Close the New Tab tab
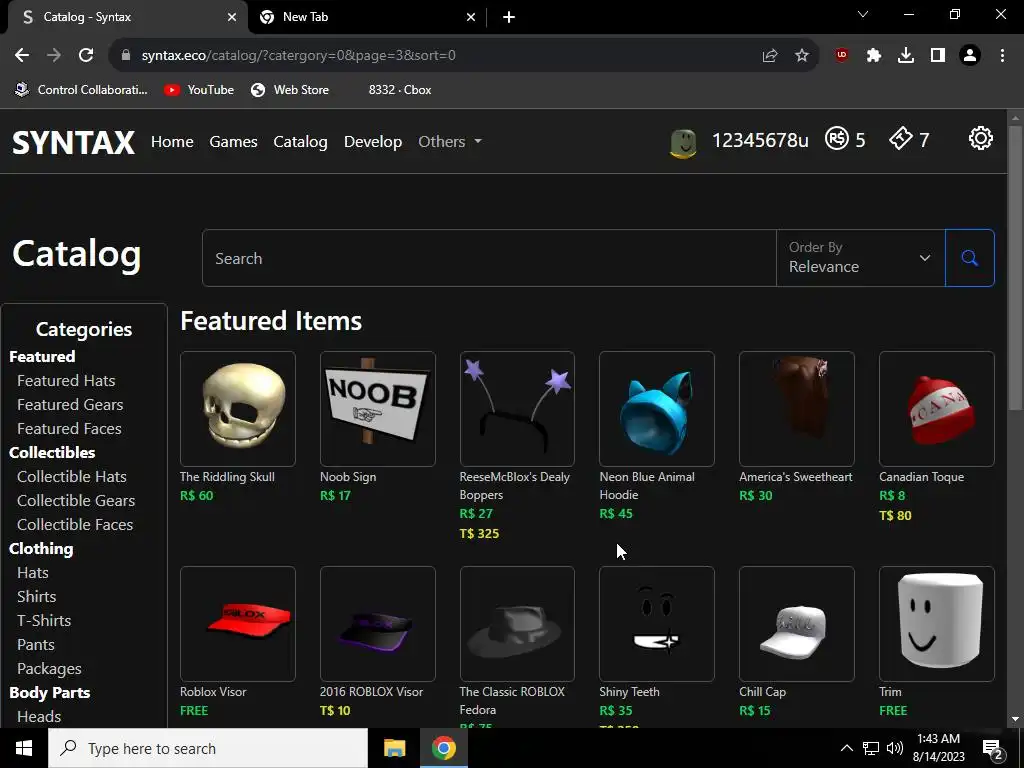 (471, 18)
